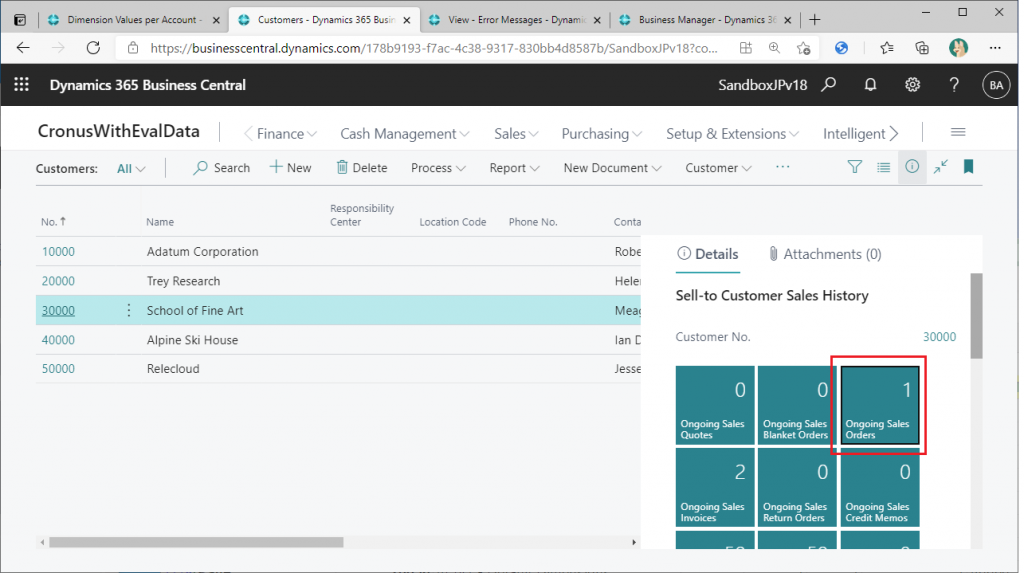Switch to the Details FactBox tab
This screenshot has width=1024, height=573.
point(708,254)
